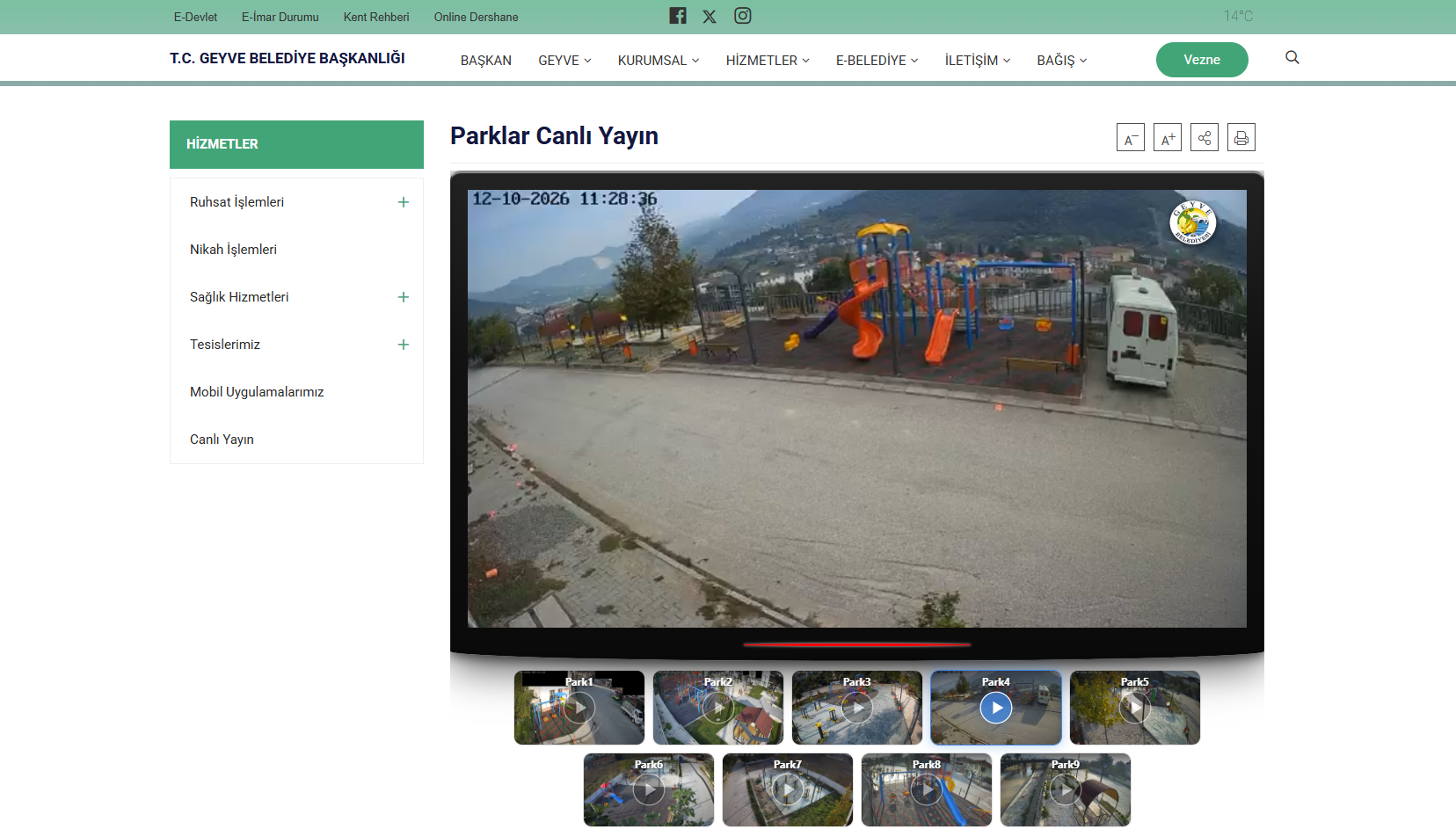
Task: Expand Ruhsat İşlemleri with plus icon
Action: [x=404, y=202]
